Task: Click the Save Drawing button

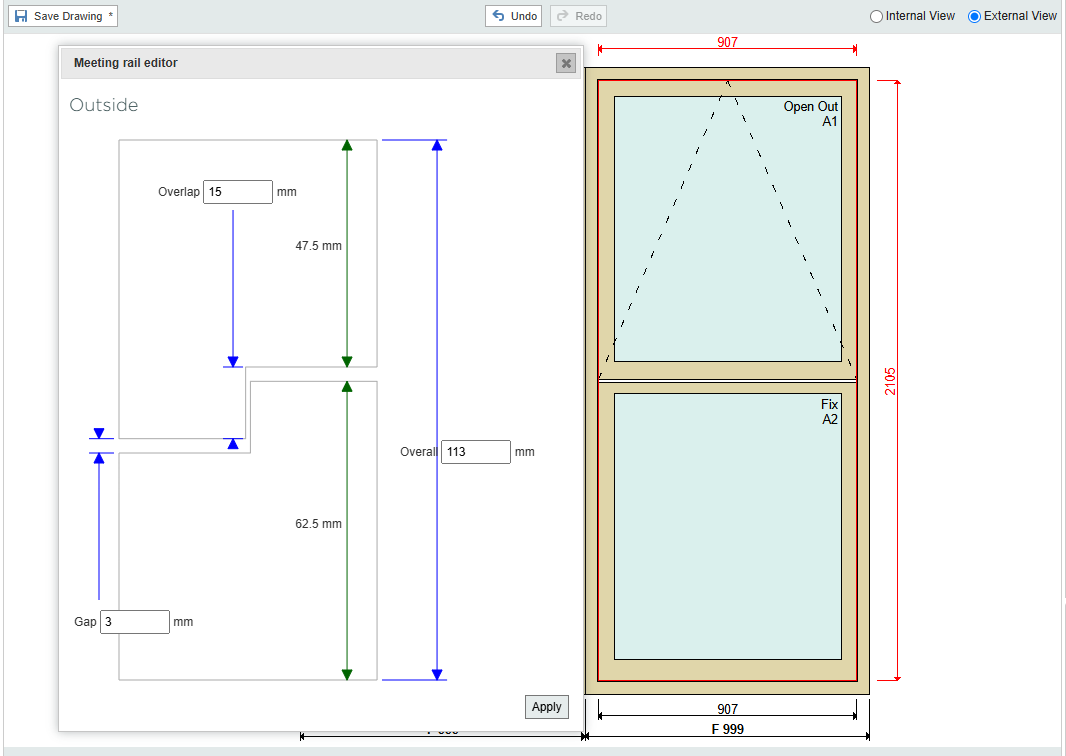Action: [x=64, y=16]
